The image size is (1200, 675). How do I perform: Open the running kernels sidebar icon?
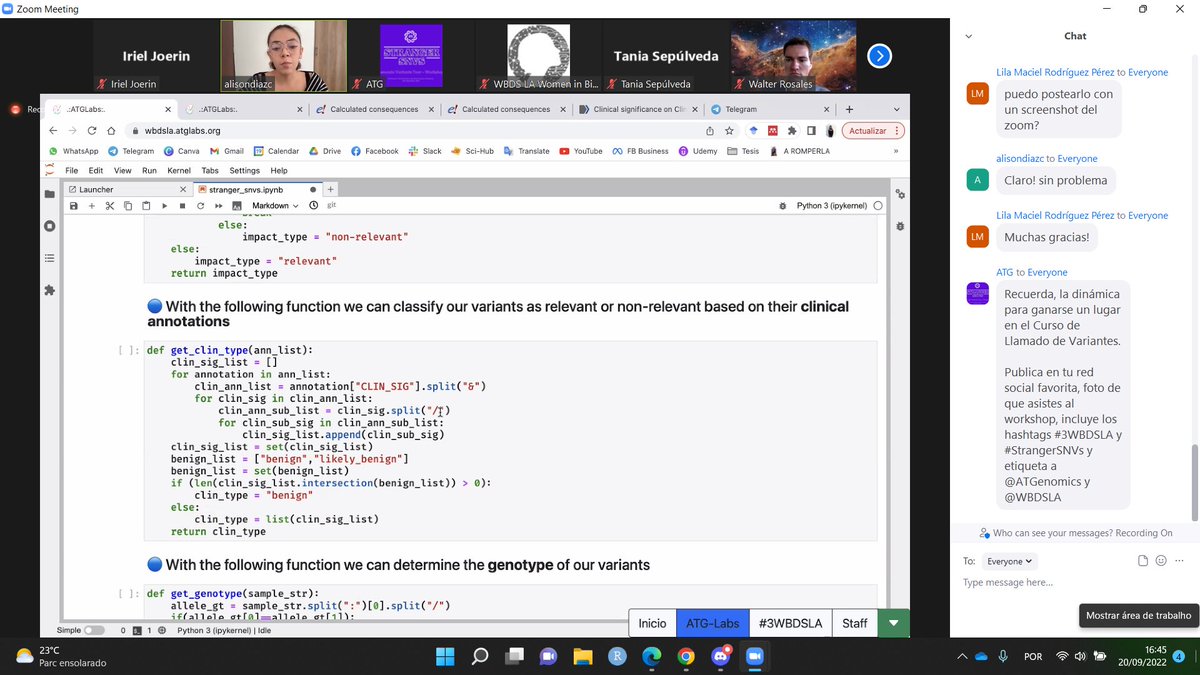[50, 226]
